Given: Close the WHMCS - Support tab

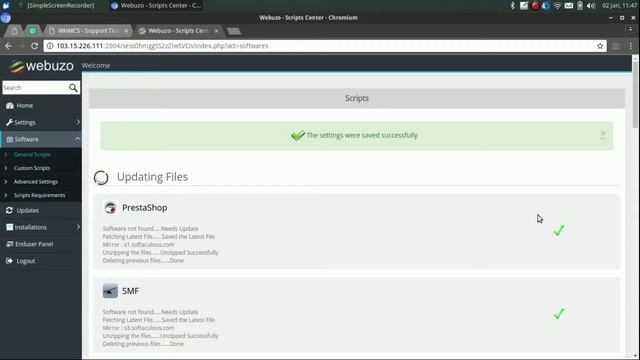Looking at the screenshot, I should pos(126,31).
